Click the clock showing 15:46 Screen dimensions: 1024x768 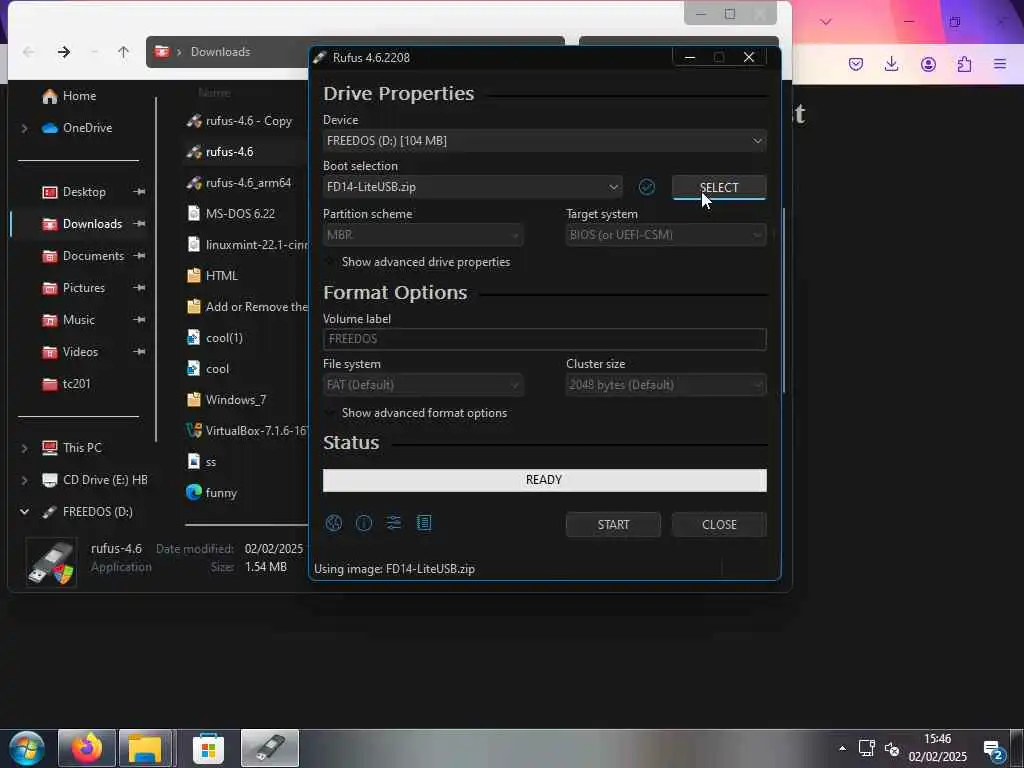(937, 739)
